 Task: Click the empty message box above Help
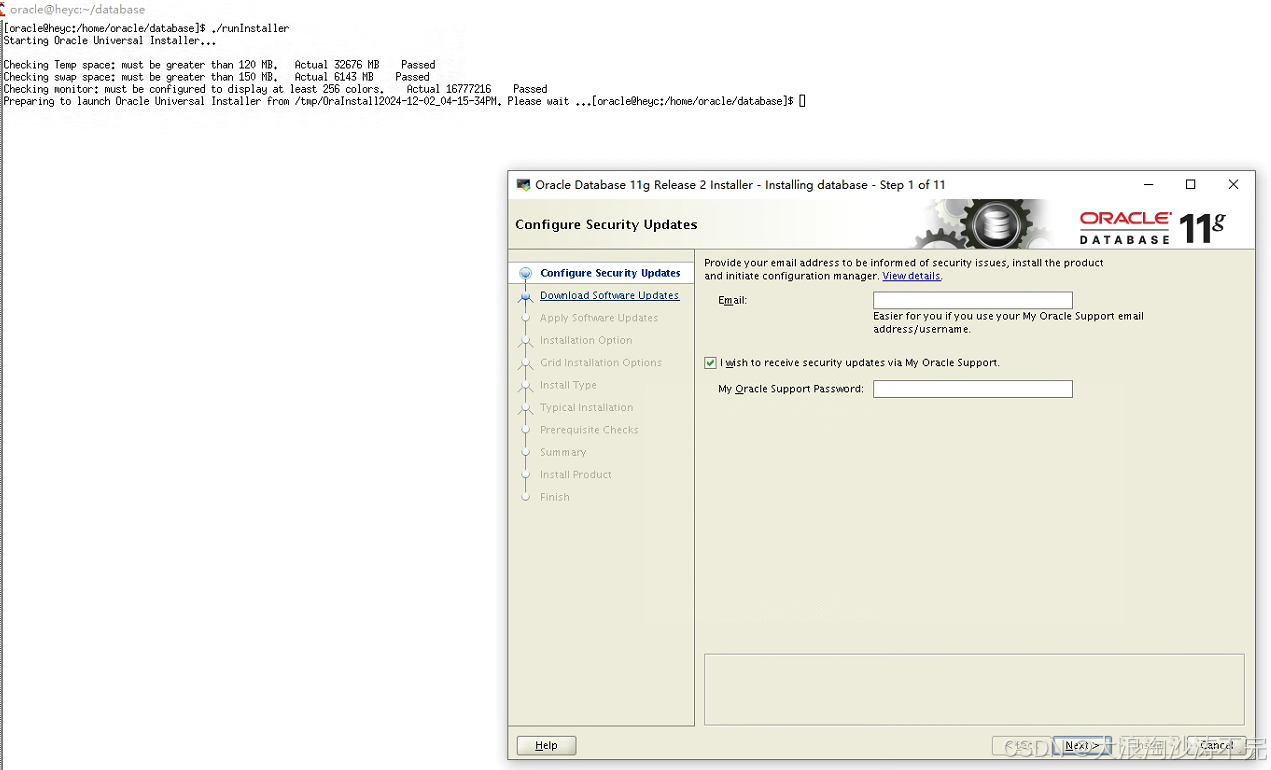(x=974, y=689)
